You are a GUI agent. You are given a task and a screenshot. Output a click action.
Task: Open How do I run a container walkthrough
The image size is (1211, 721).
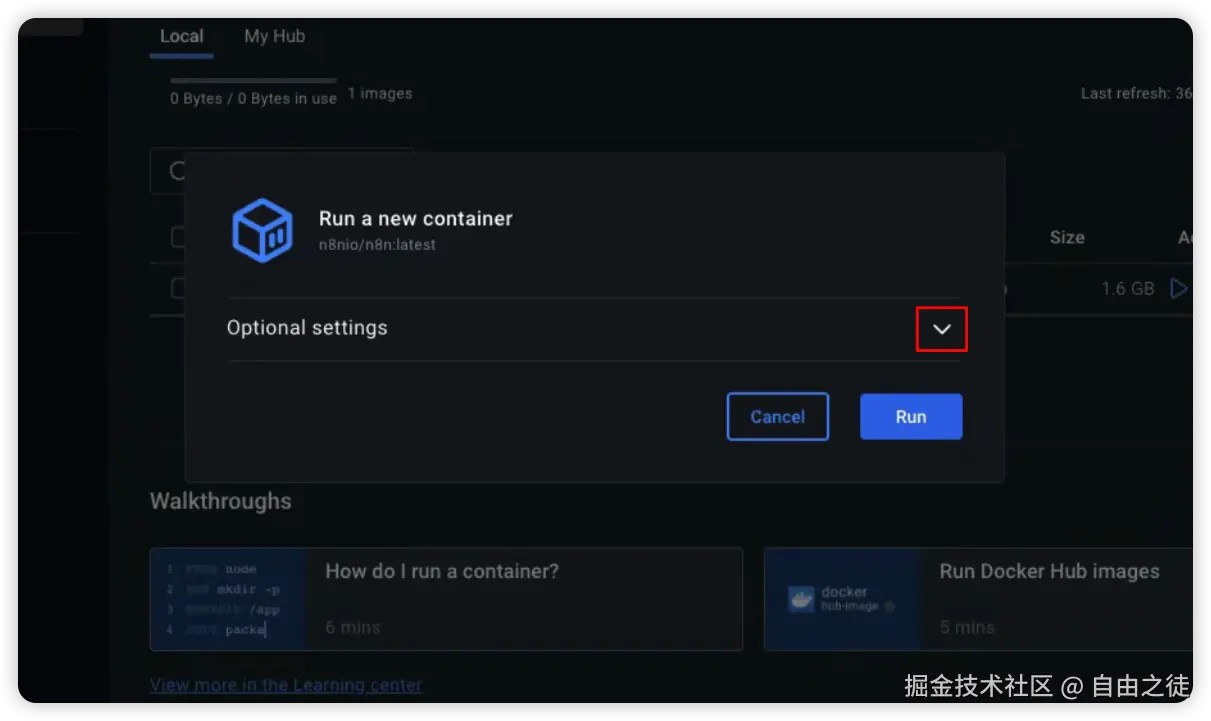[x=446, y=598]
